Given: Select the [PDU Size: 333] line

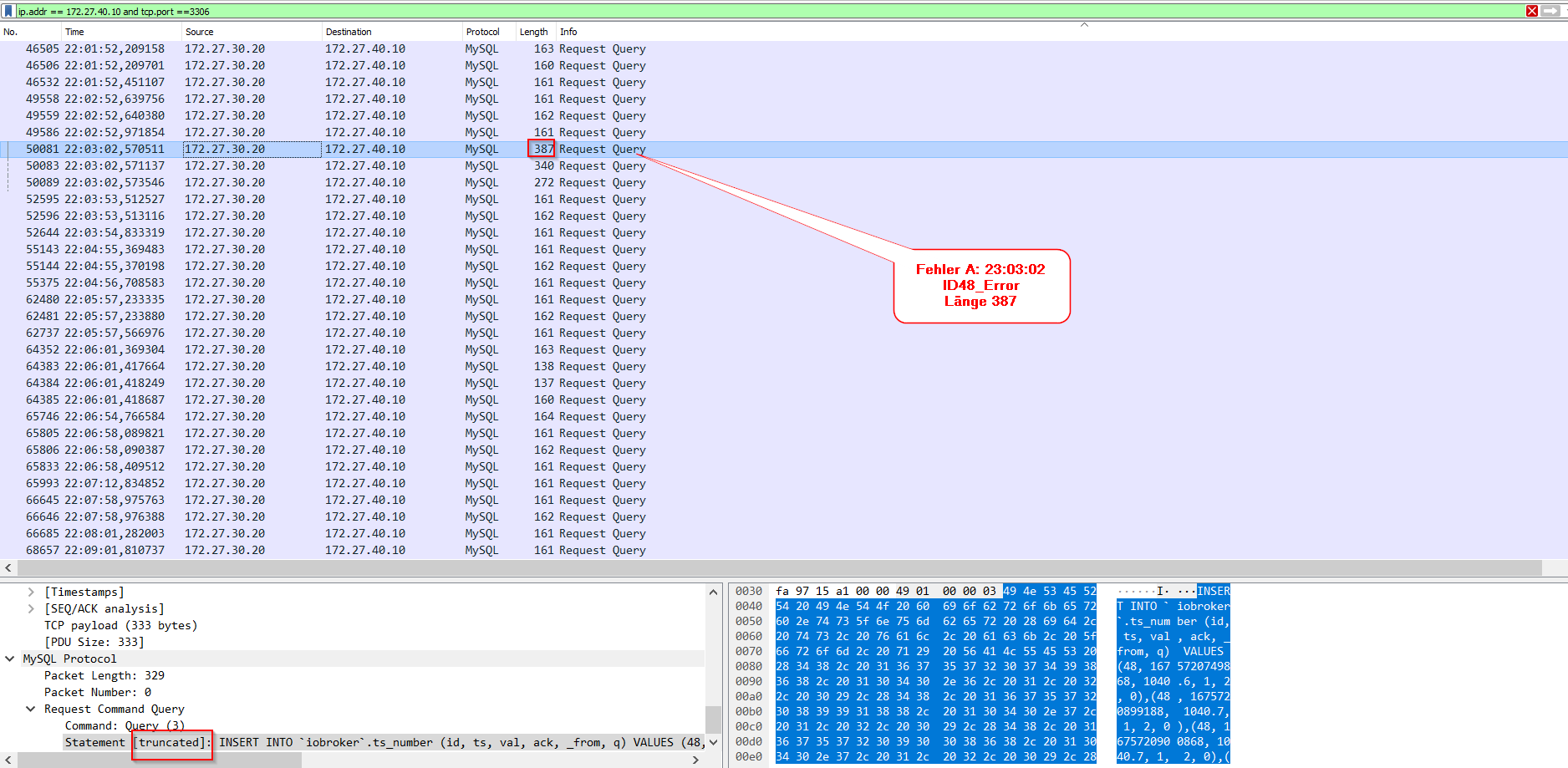Looking at the screenshot, I should pyautogui.click(x=94, y=642).
